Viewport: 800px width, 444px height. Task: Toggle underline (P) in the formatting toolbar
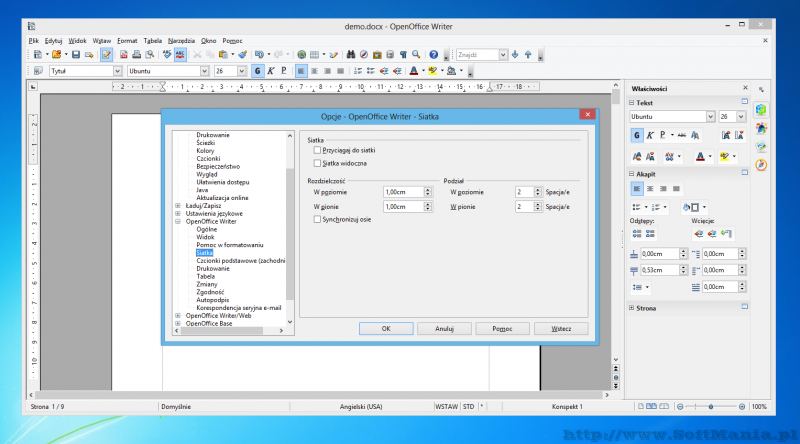click(x=283, y=71)
